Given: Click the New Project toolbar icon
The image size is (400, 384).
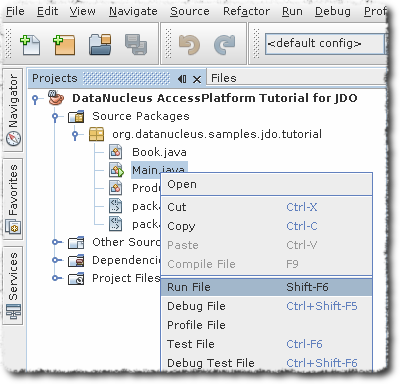Looking at the screenshot, I should click(x=64, y=45).
